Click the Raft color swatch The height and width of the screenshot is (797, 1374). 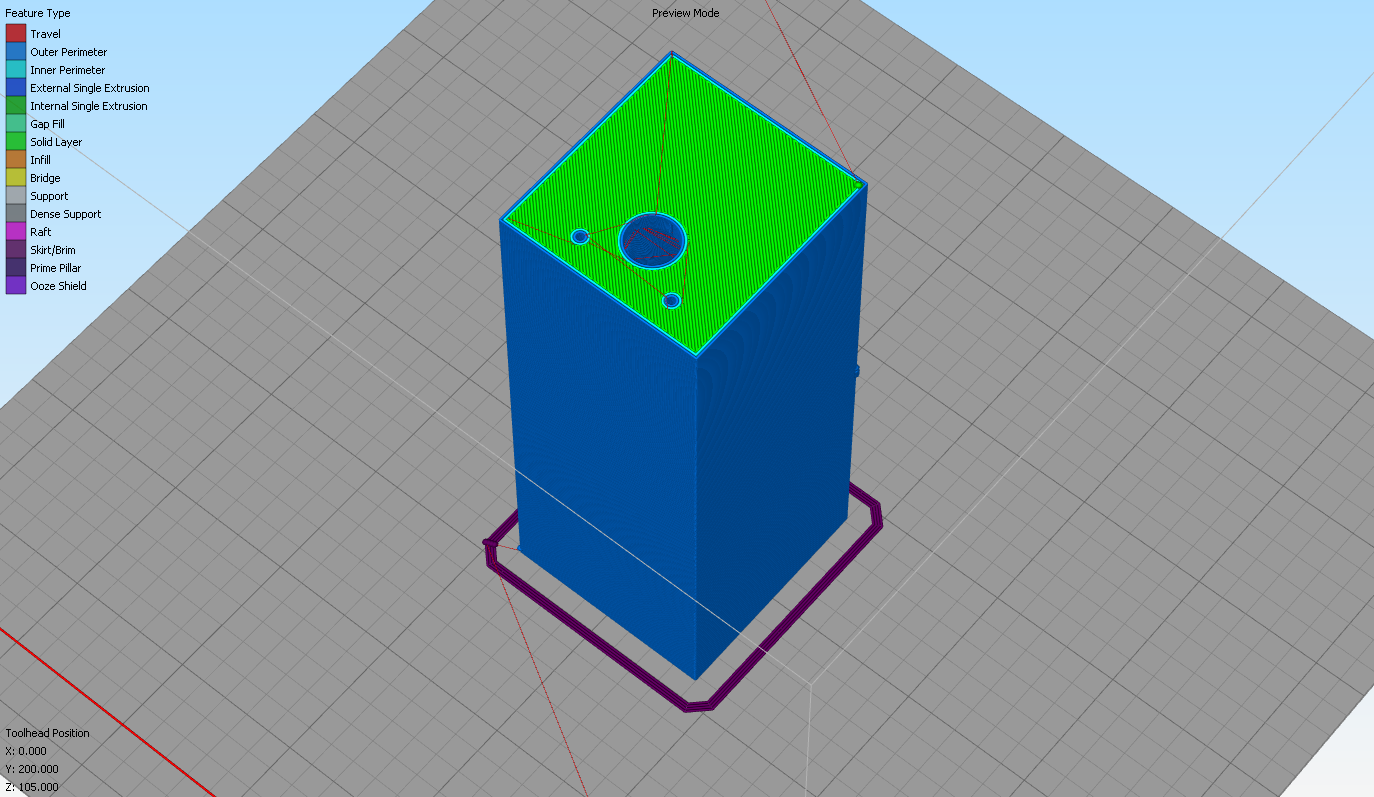[15, 231]
